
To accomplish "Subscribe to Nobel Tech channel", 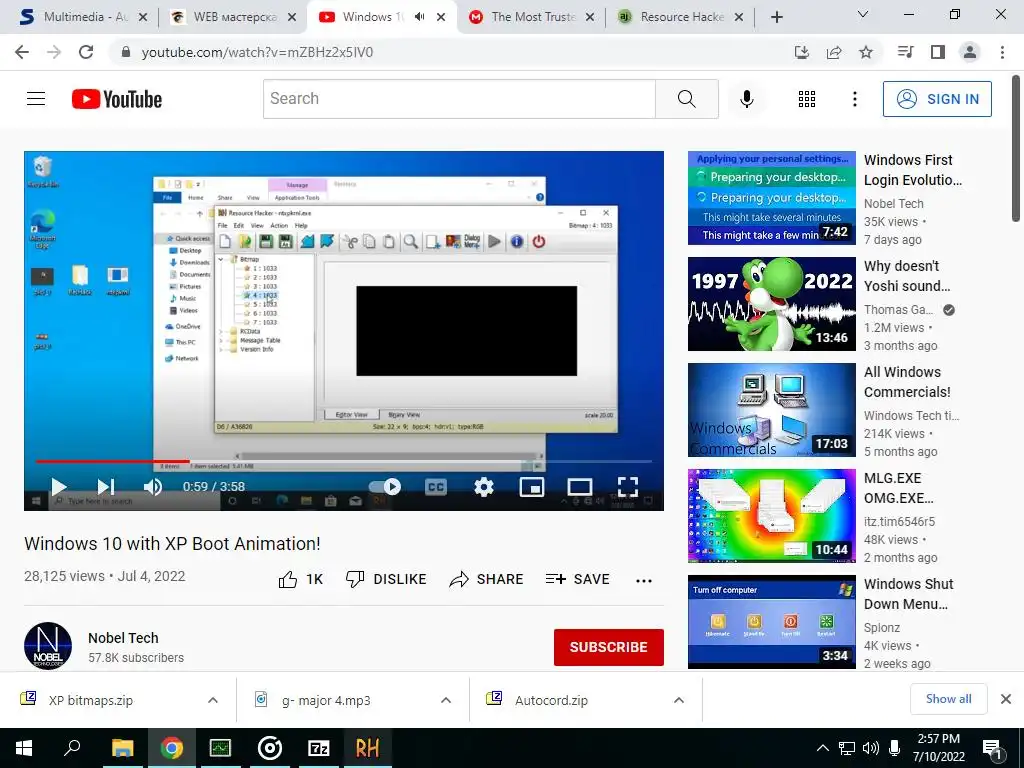I will [609, 647].
